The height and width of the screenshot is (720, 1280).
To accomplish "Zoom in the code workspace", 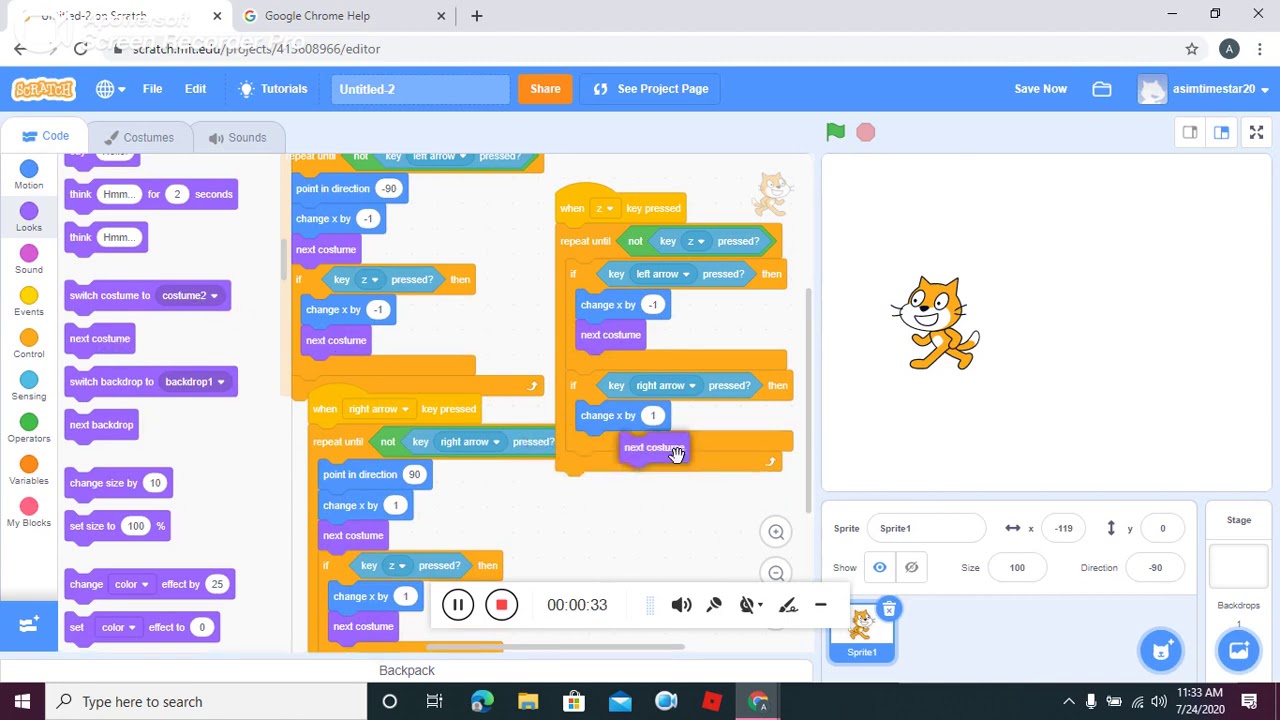I will tap(776, 532).
